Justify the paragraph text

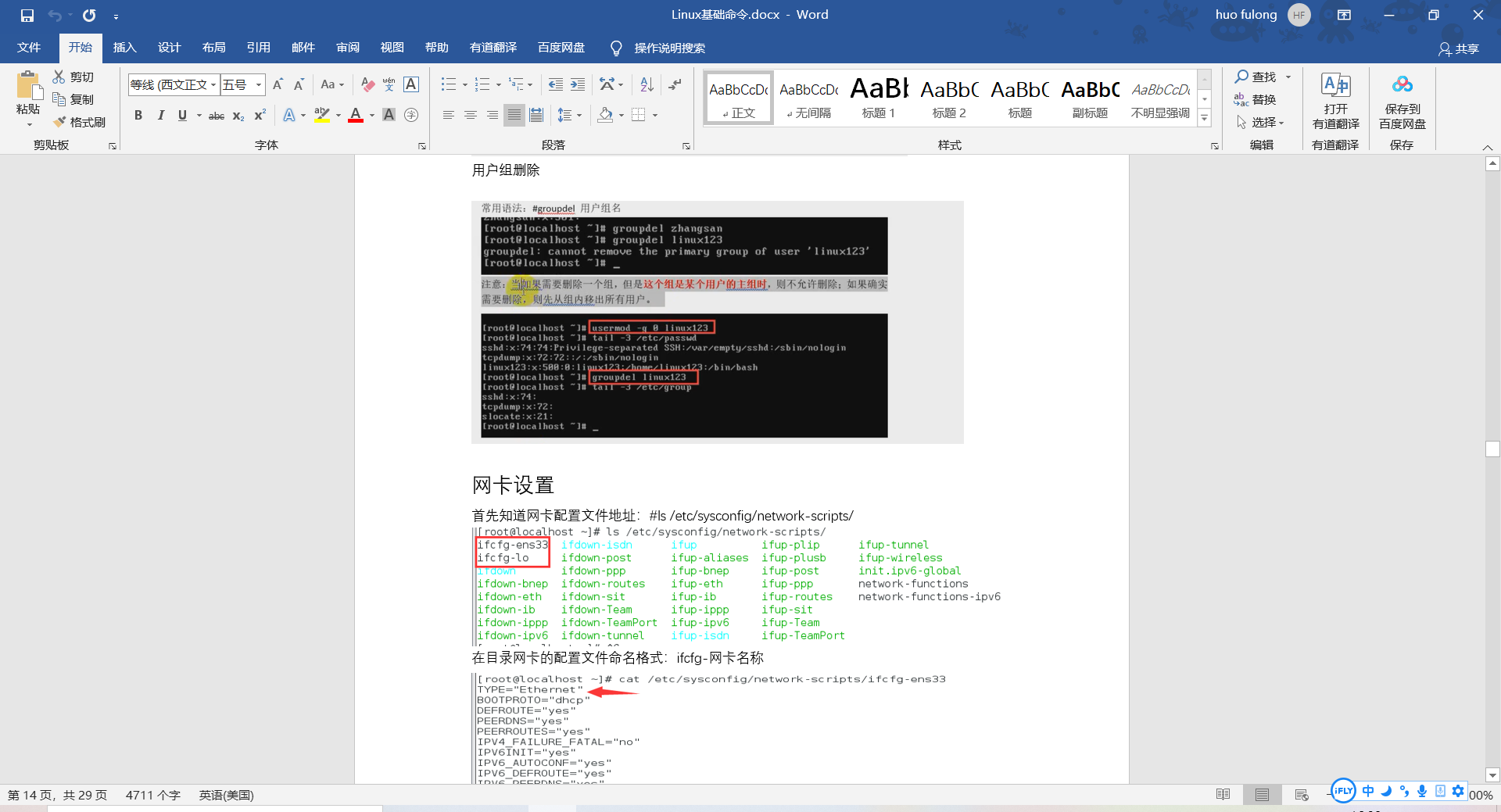pyautogui.click(x=514, y=115)
